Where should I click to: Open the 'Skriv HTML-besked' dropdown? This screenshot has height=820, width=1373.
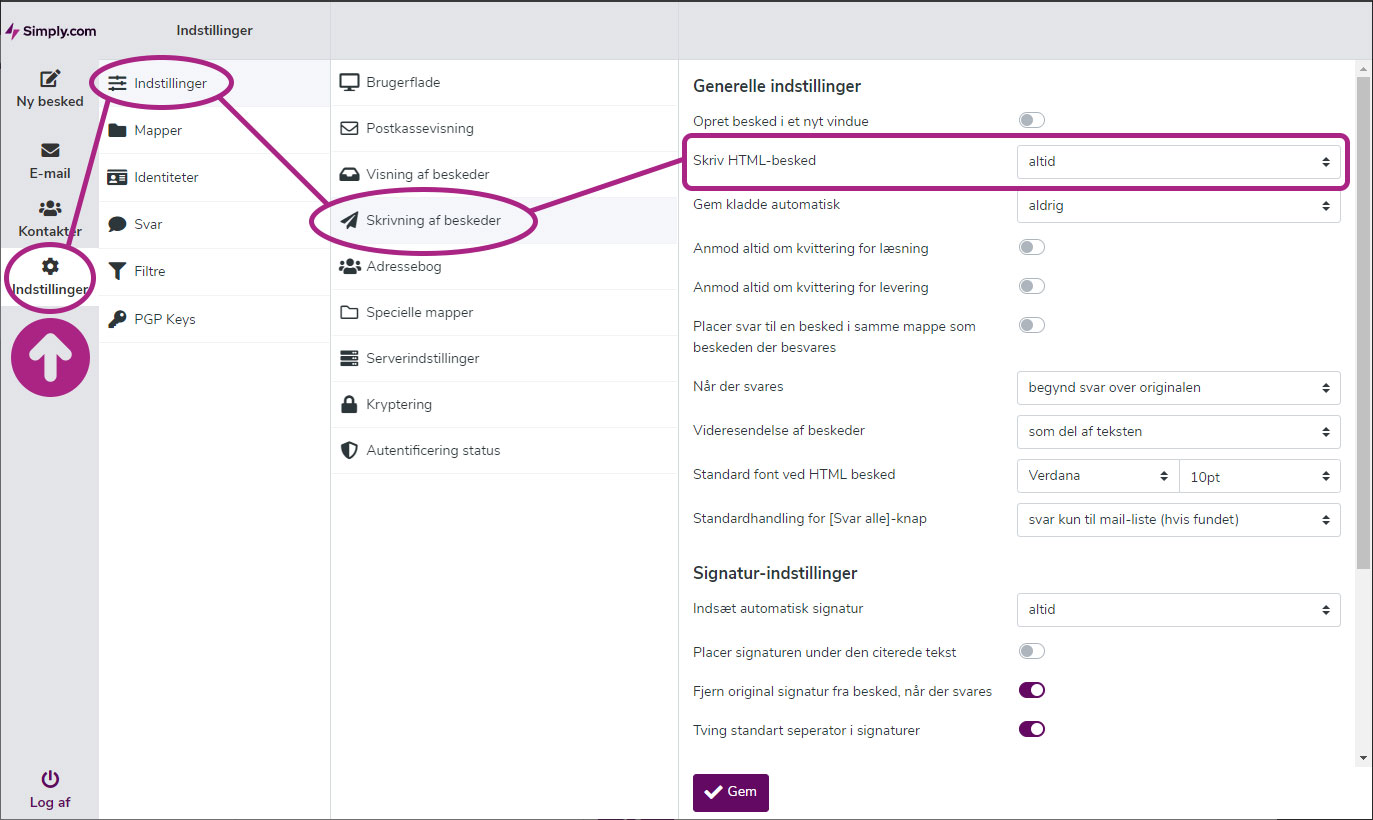(x=1178, y=161)
